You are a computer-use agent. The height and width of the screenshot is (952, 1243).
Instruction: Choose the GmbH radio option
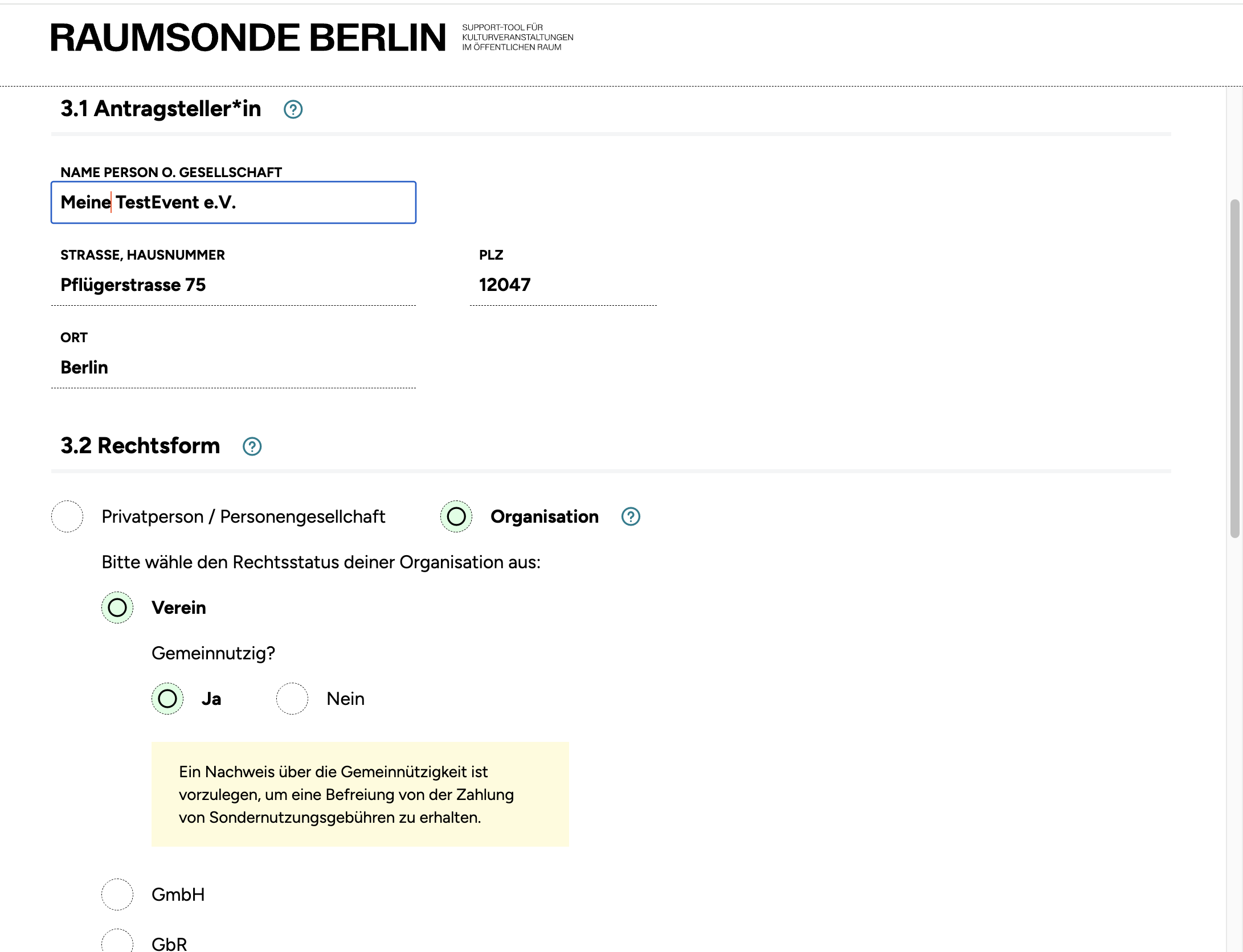click(x=117, y=894)
